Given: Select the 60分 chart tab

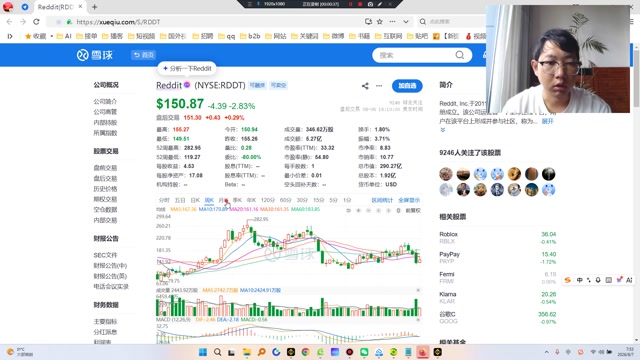Looking at the screenshot, I should click(x=285, y=200).
